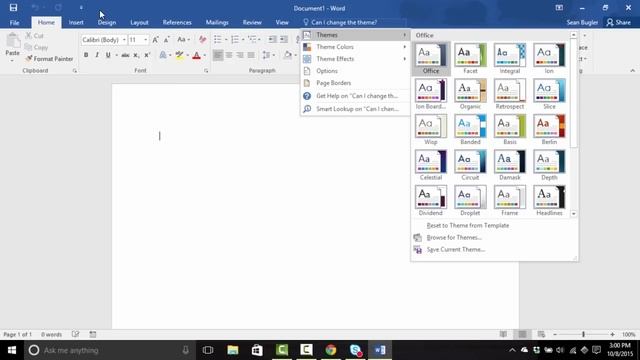Click Smart Lookup on "Can I chan..."

355,109
